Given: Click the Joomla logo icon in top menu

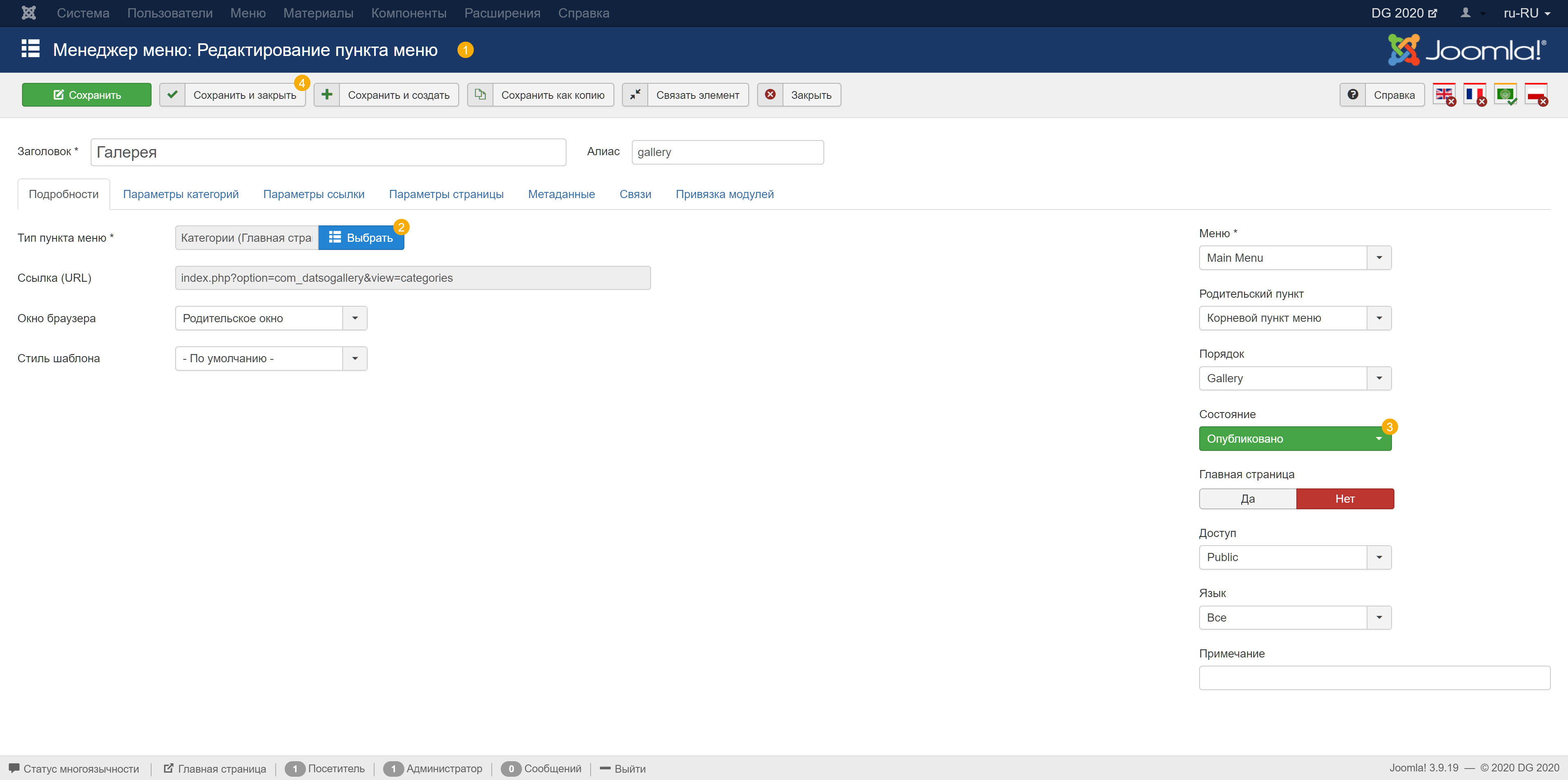Looking at the screenshot, I should click(29, 13).
